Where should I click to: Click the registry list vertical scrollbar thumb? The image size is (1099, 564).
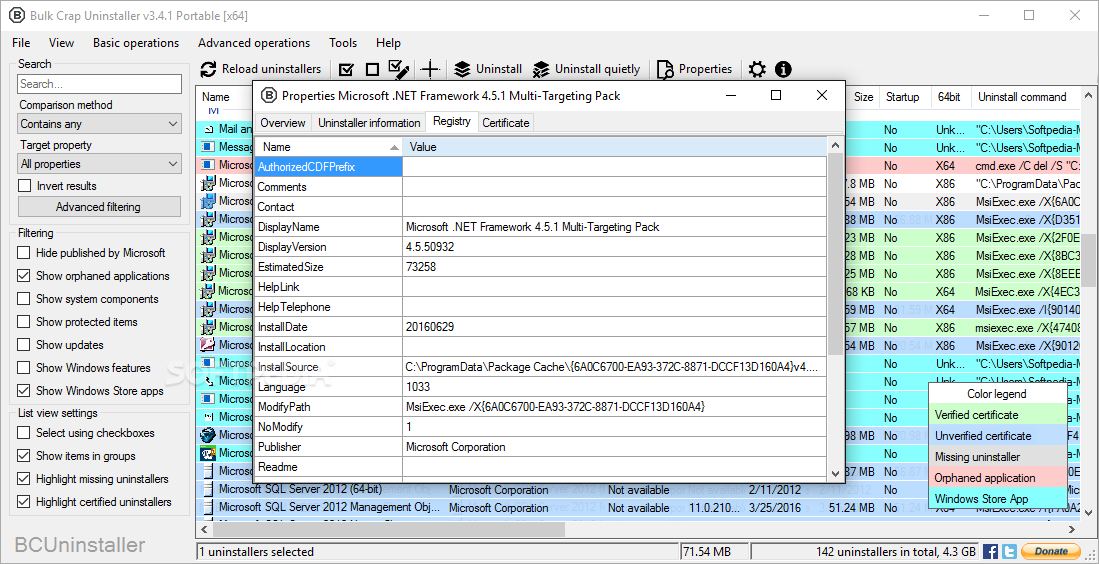[x=835, y=254]
